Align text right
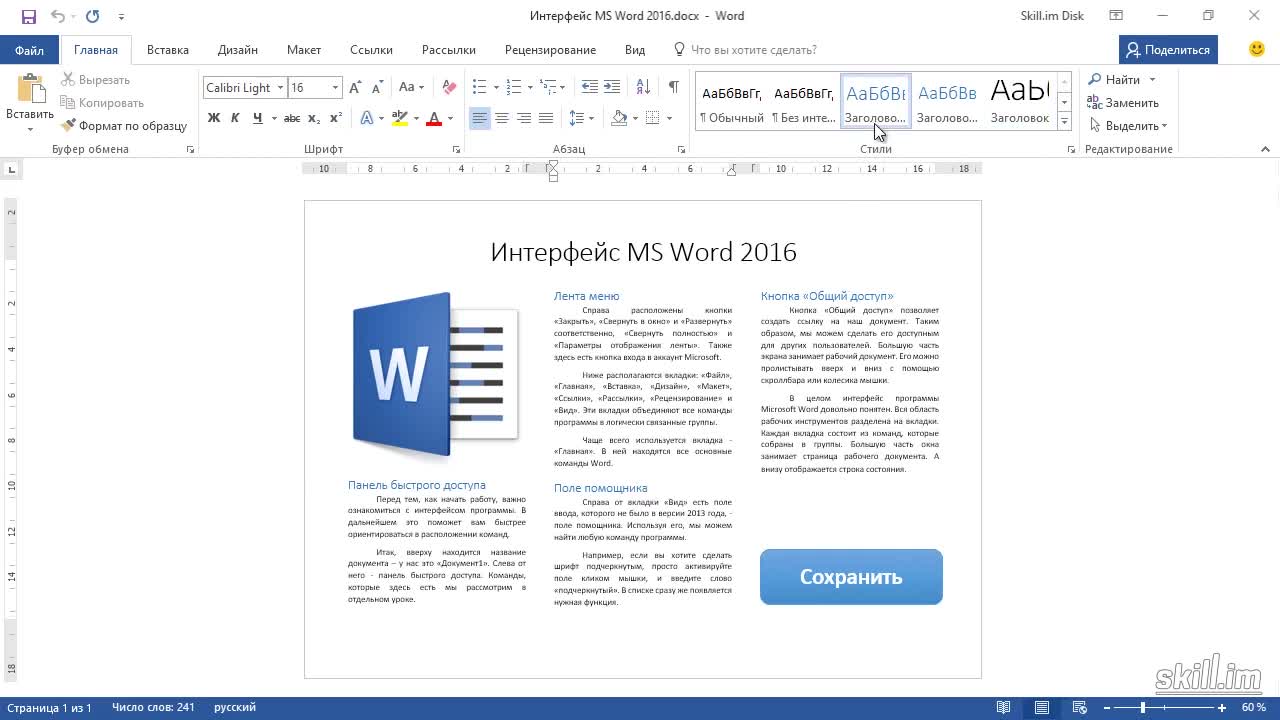This screenshot has width=1280, height=720. tap(524, 118)
